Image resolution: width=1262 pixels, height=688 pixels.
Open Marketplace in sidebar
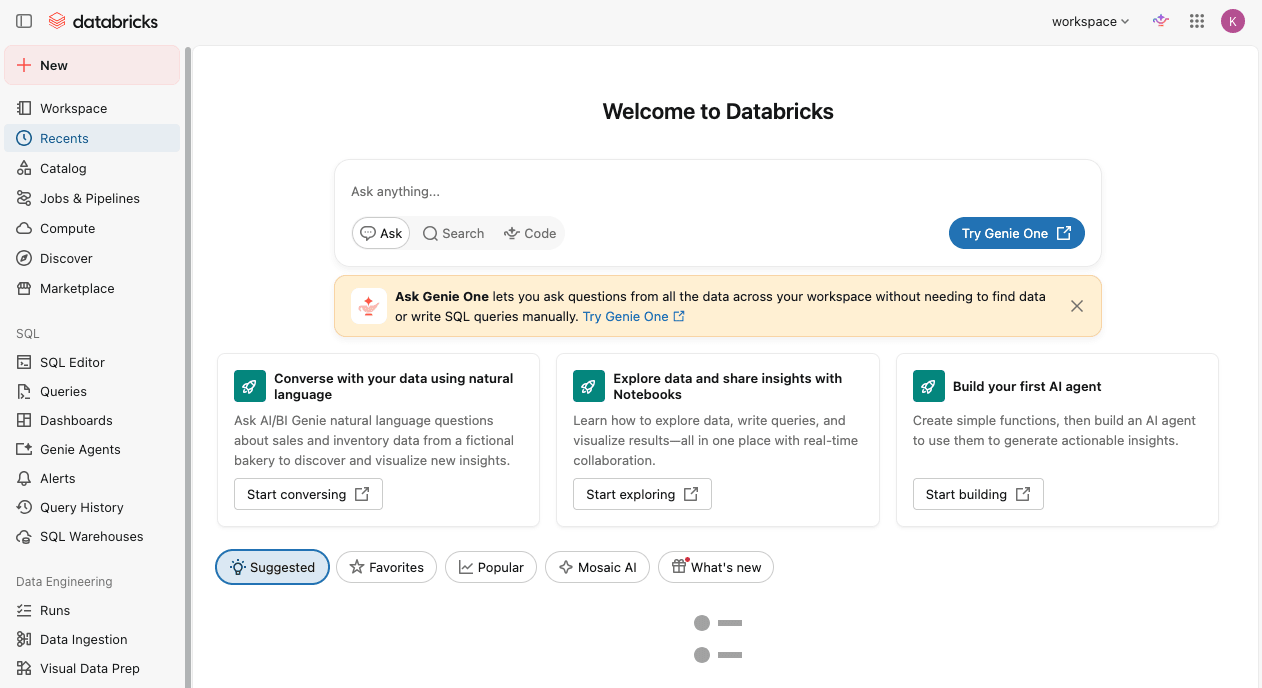92,288
